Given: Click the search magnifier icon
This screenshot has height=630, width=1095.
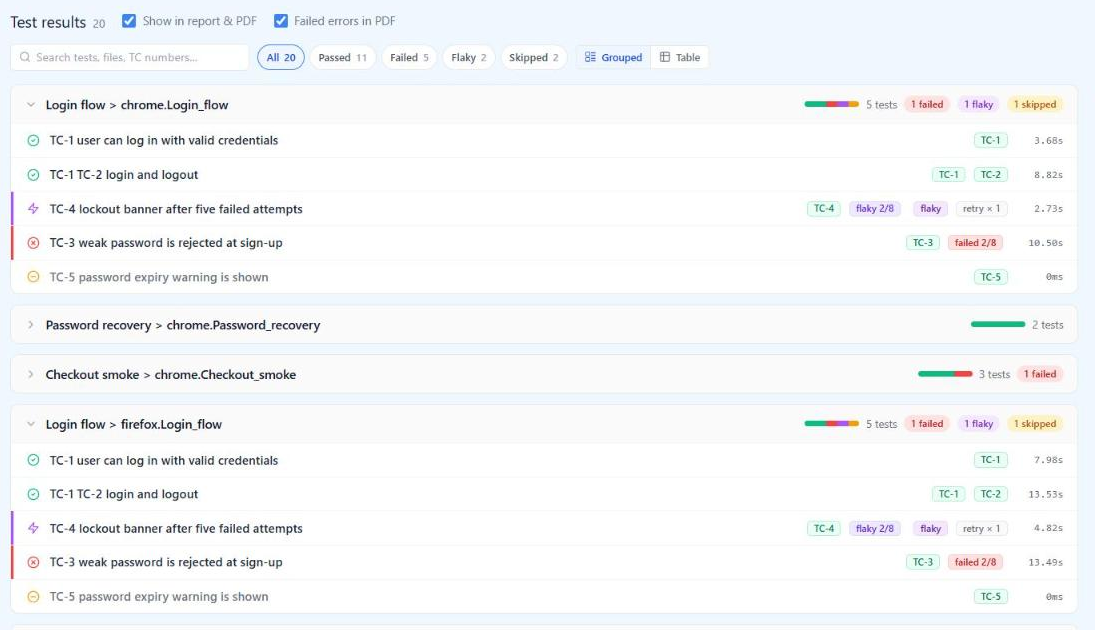Looking at the screenshot, I should pos(25,57).
